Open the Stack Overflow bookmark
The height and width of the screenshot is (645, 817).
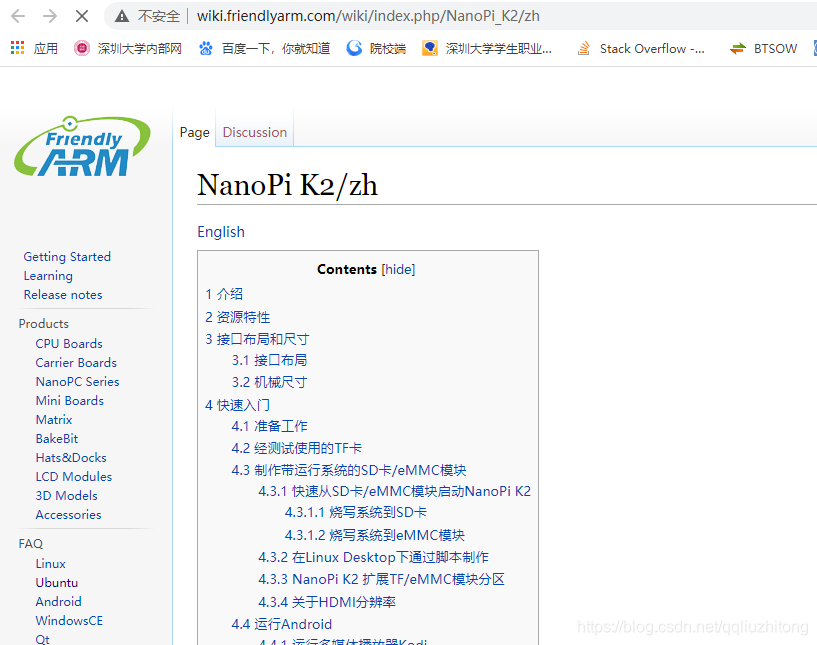tap(641, 48)
